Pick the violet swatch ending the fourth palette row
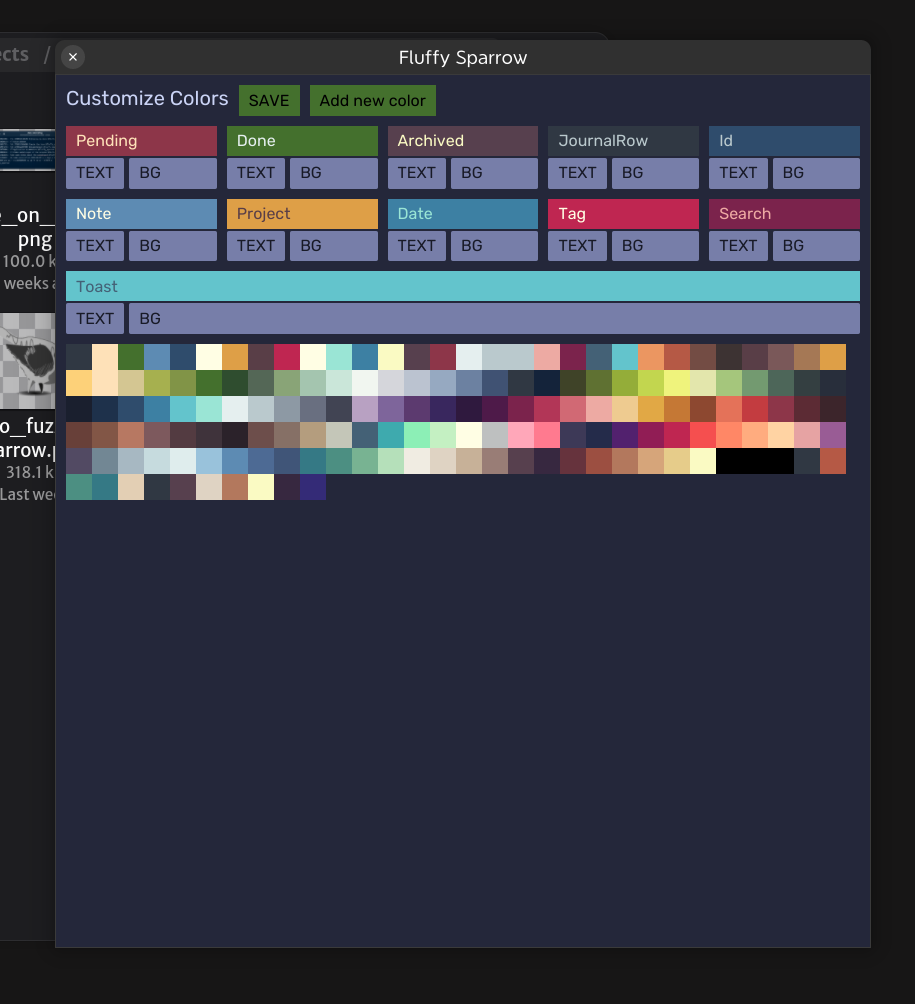This screenshot has height=1004, width=915. coord(833,435)
